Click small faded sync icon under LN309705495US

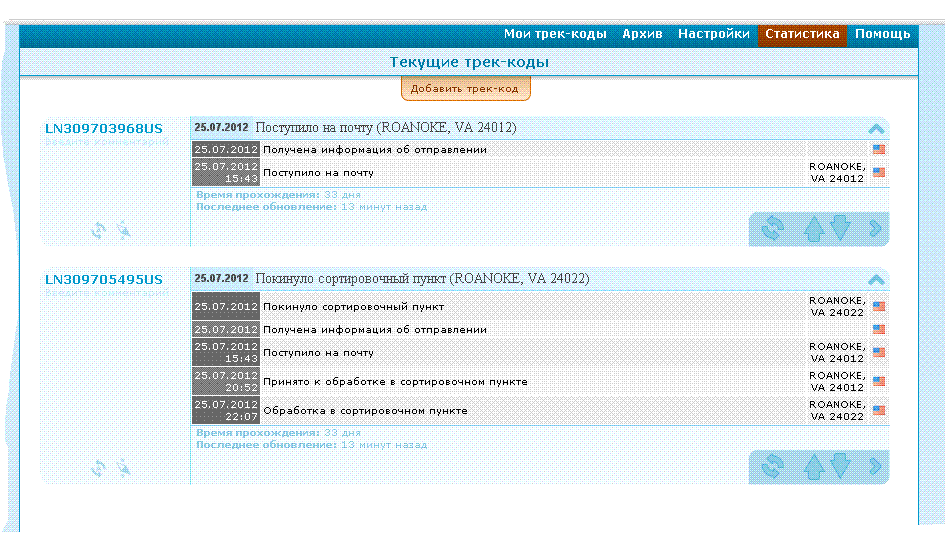[x=98, y=467]
